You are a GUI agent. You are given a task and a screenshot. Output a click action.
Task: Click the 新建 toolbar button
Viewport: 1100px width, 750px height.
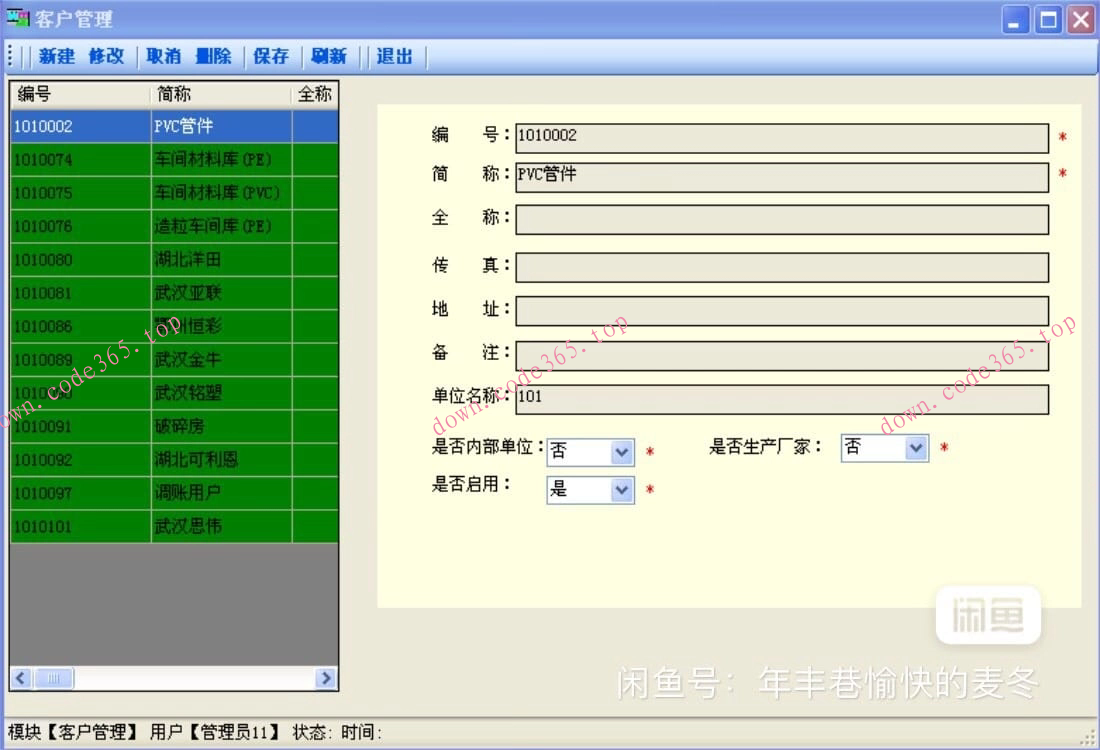[x=57, y=57]
